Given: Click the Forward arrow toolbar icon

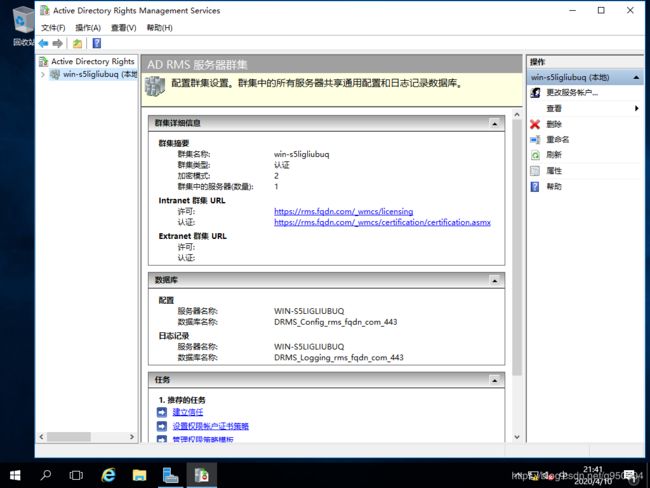Looking at the screenshot, I should [x=58, y=43].
